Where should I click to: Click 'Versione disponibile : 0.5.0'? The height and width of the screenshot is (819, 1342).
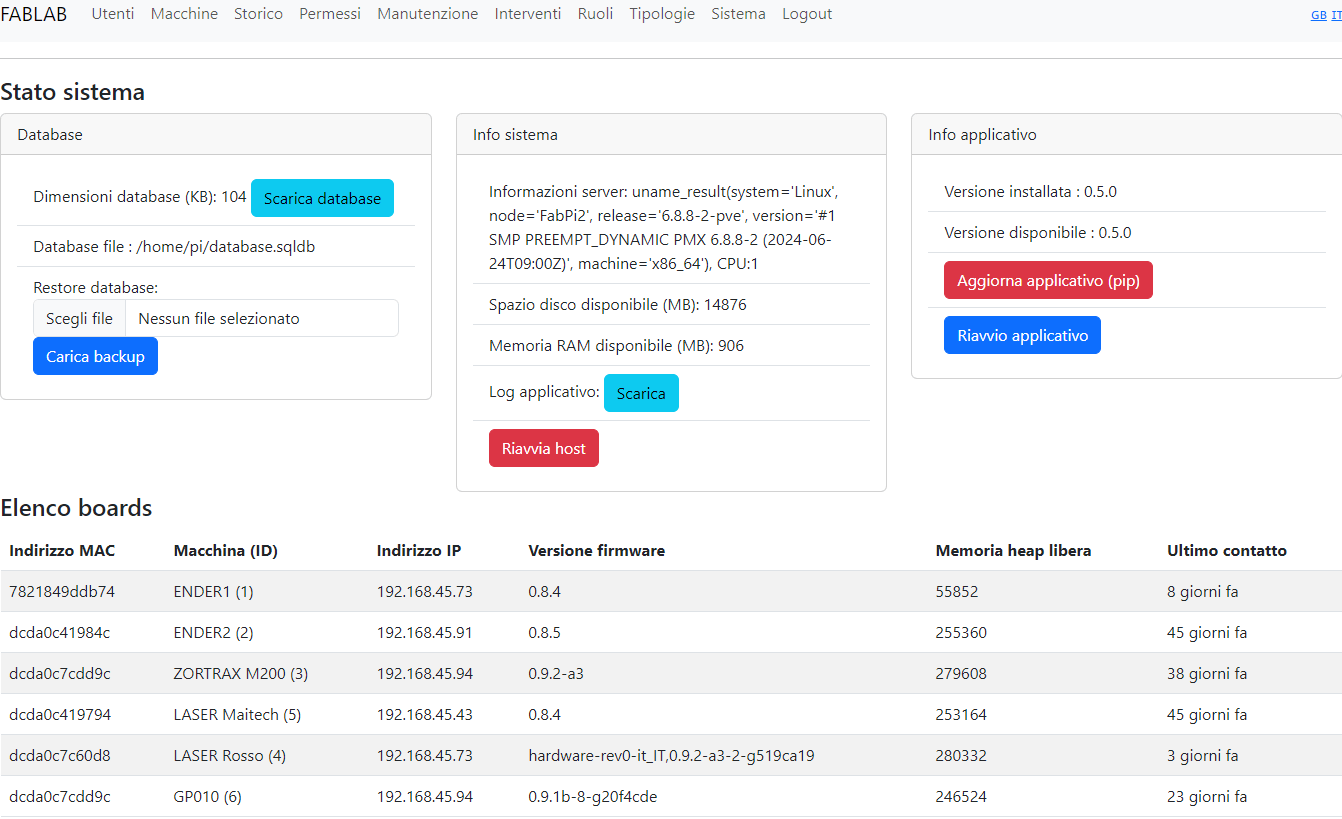pyautogui.click(x=1037, y=232)
